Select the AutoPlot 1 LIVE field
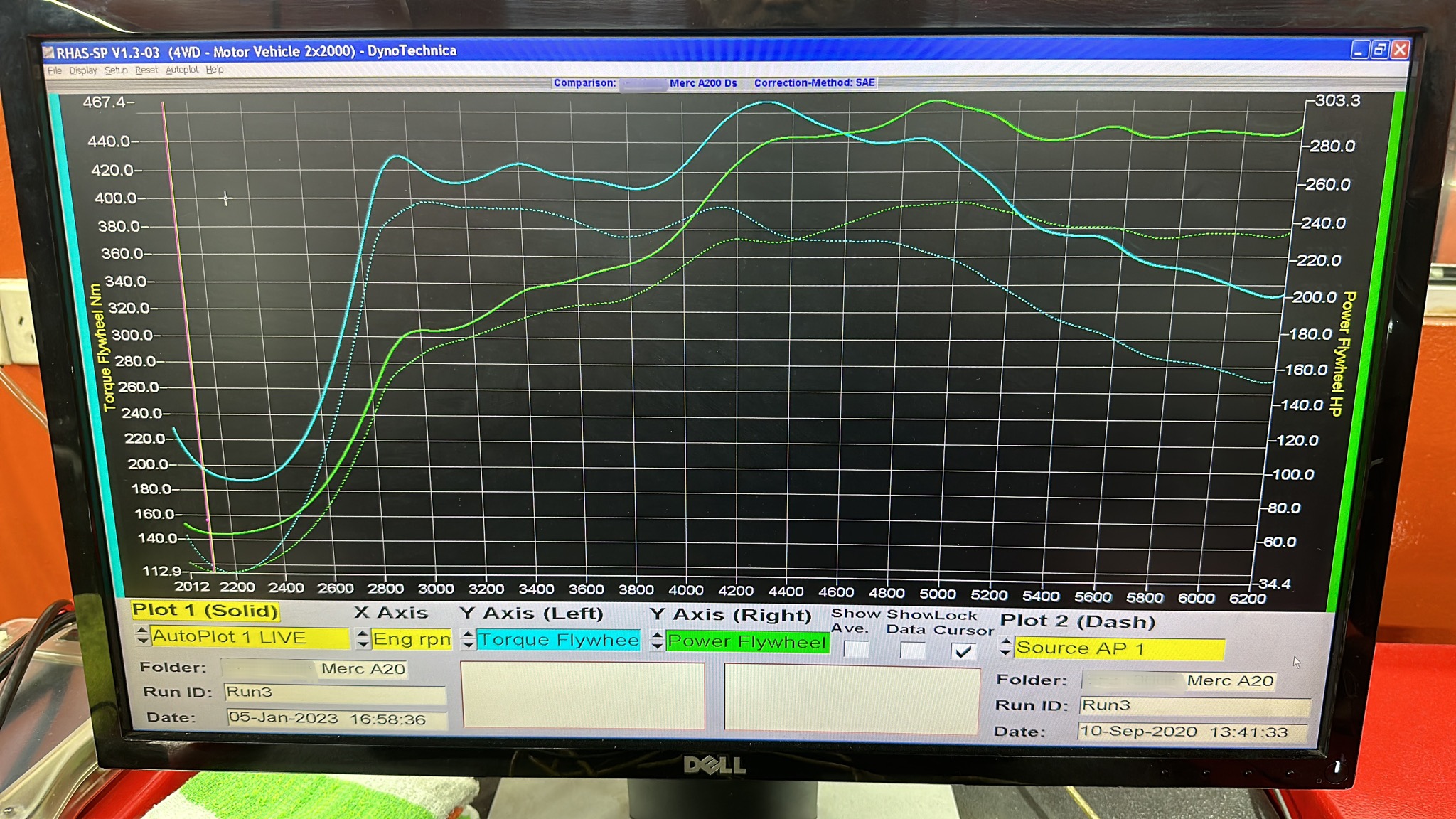This screenshot has height=819, width=1456. 250,637
